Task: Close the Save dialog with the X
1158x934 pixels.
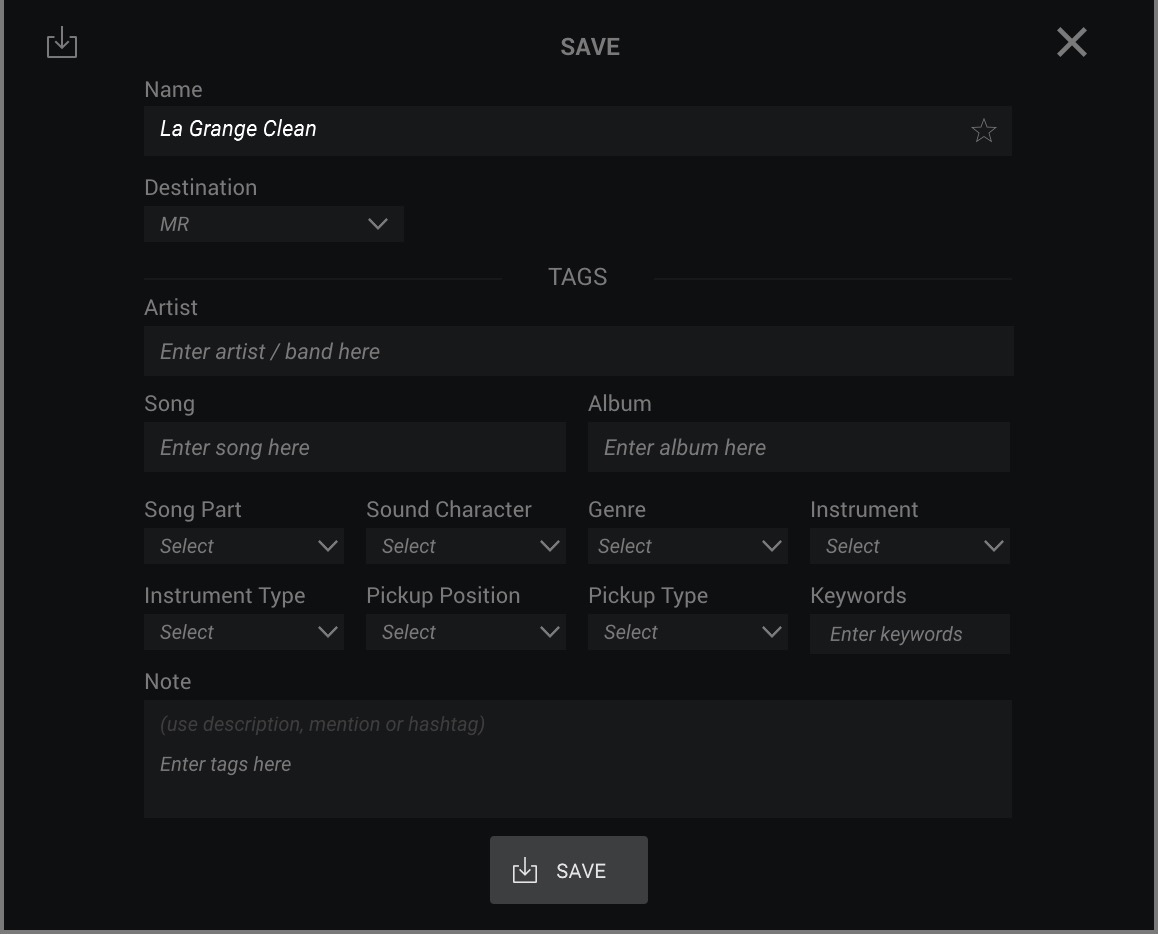Action: pos(1072,42)
